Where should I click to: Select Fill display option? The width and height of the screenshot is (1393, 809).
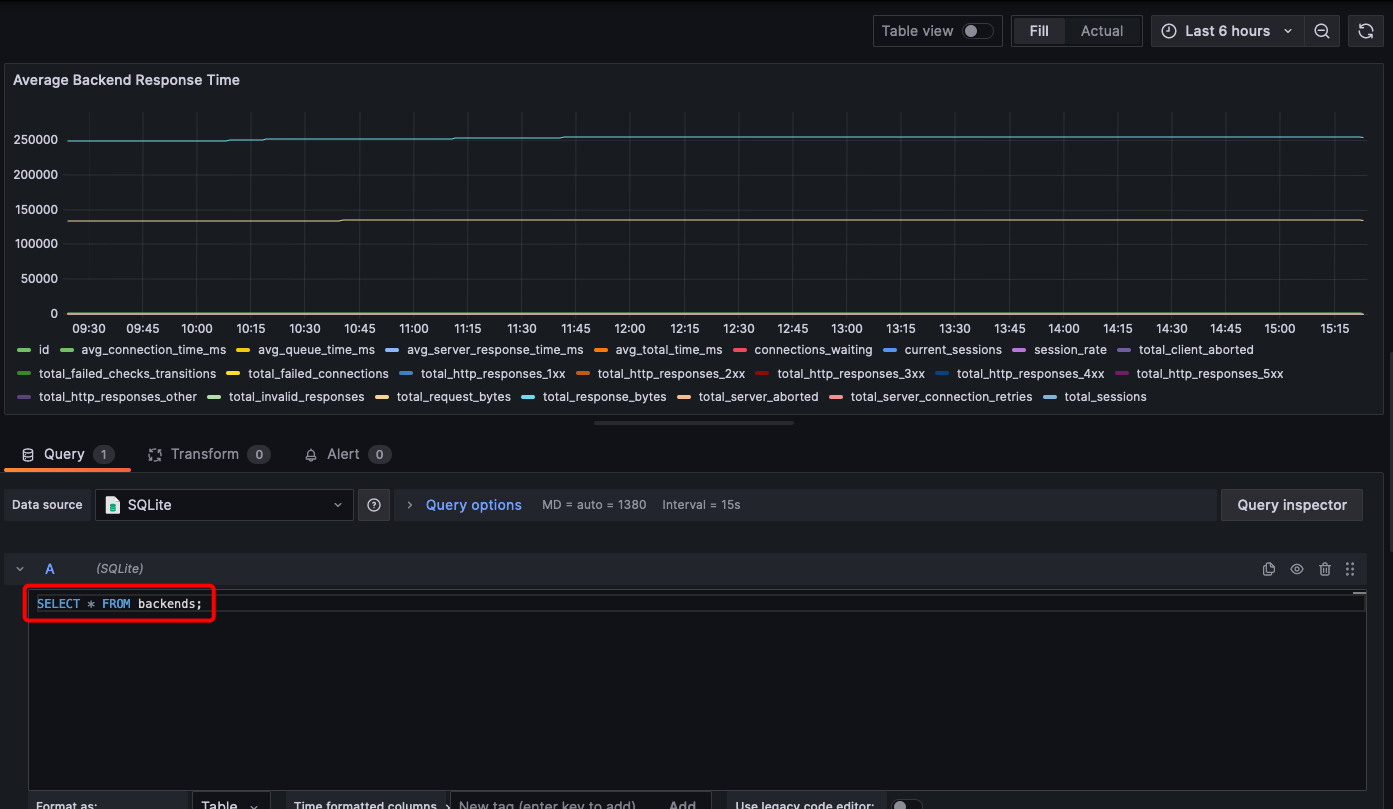coord(1039,31)
